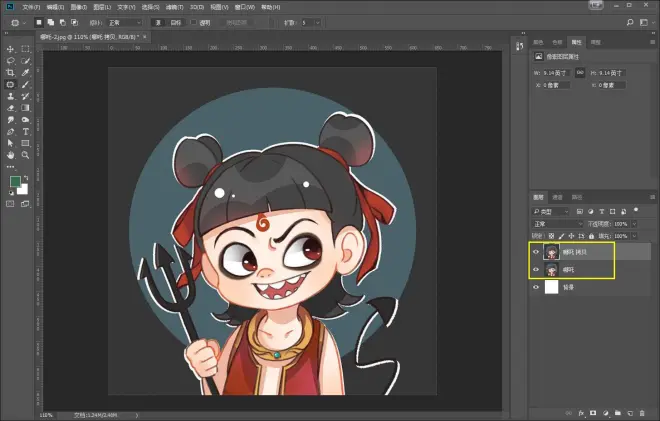Viewport: 660px width, 421px height.
Task: Select the Quick Selection tool
Action: tap(25, 61)
